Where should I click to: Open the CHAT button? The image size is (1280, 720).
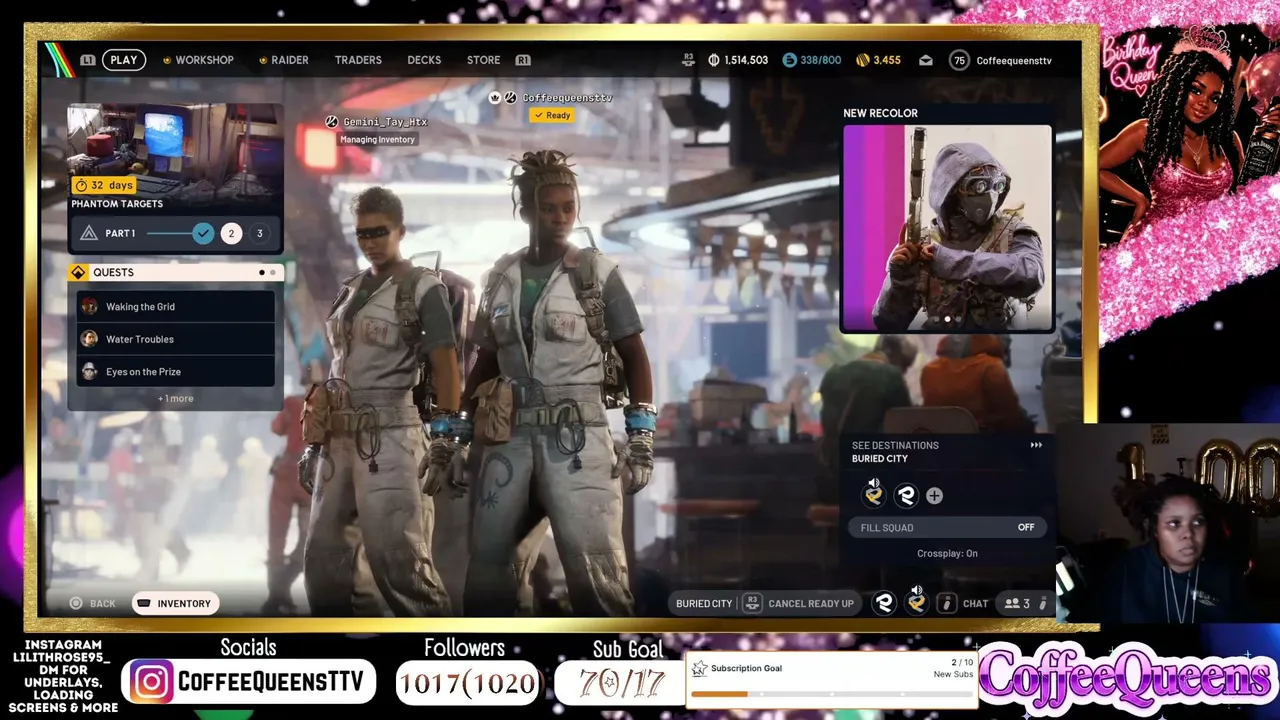(975, 604)
